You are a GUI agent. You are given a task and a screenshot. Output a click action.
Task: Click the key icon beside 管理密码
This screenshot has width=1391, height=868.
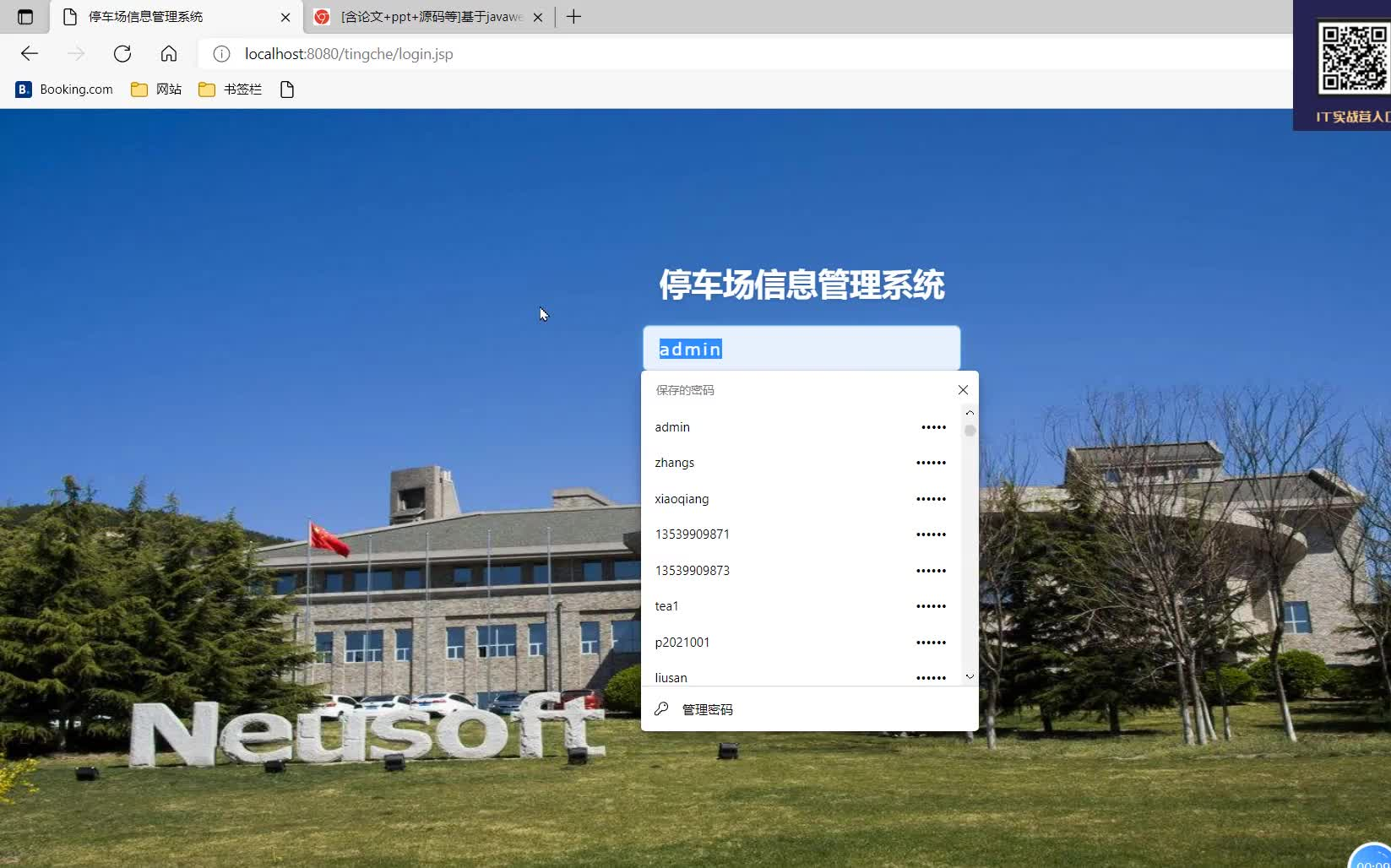pos(661,709)
